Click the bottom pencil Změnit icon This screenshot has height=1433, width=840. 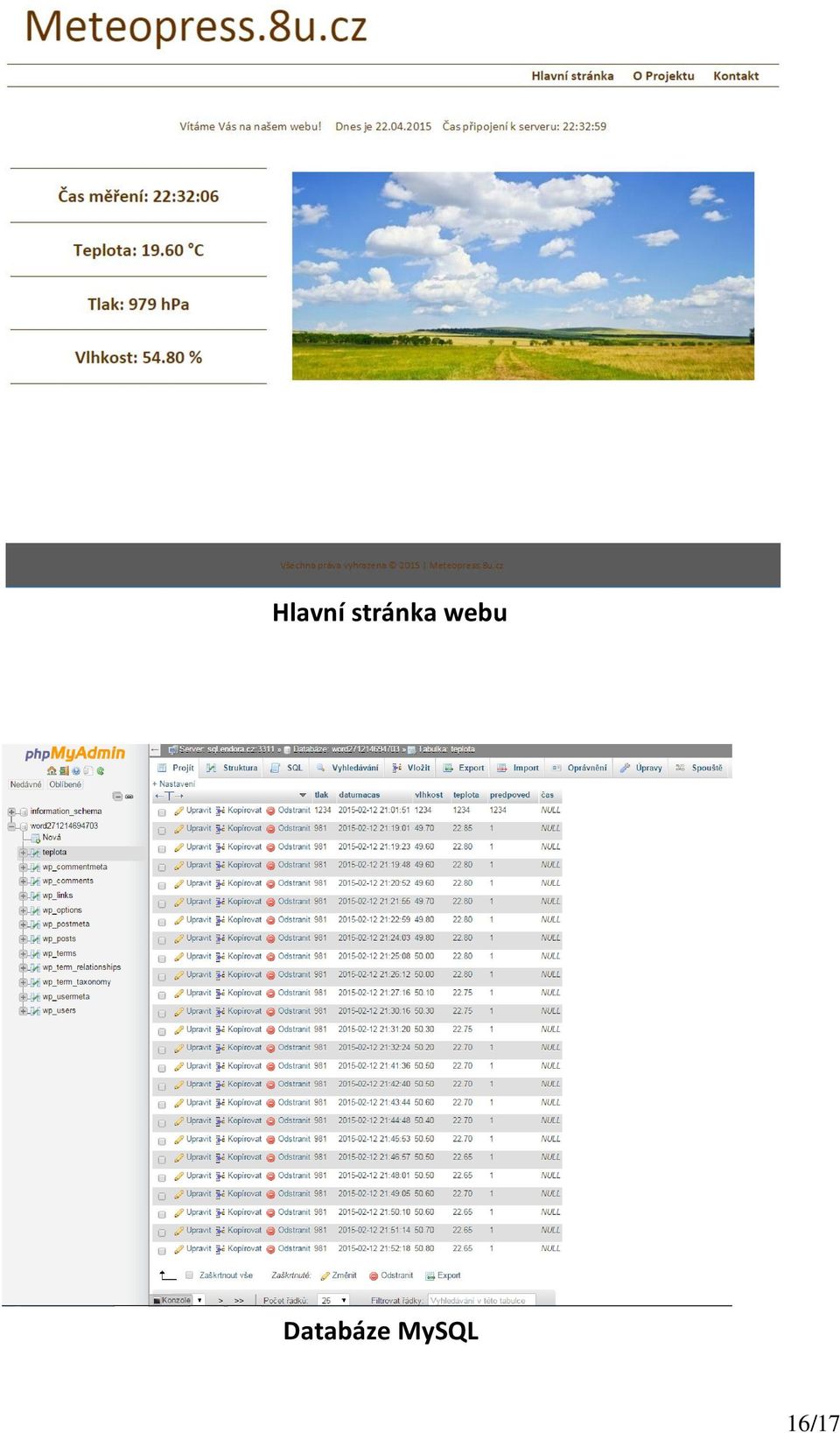325,1276
